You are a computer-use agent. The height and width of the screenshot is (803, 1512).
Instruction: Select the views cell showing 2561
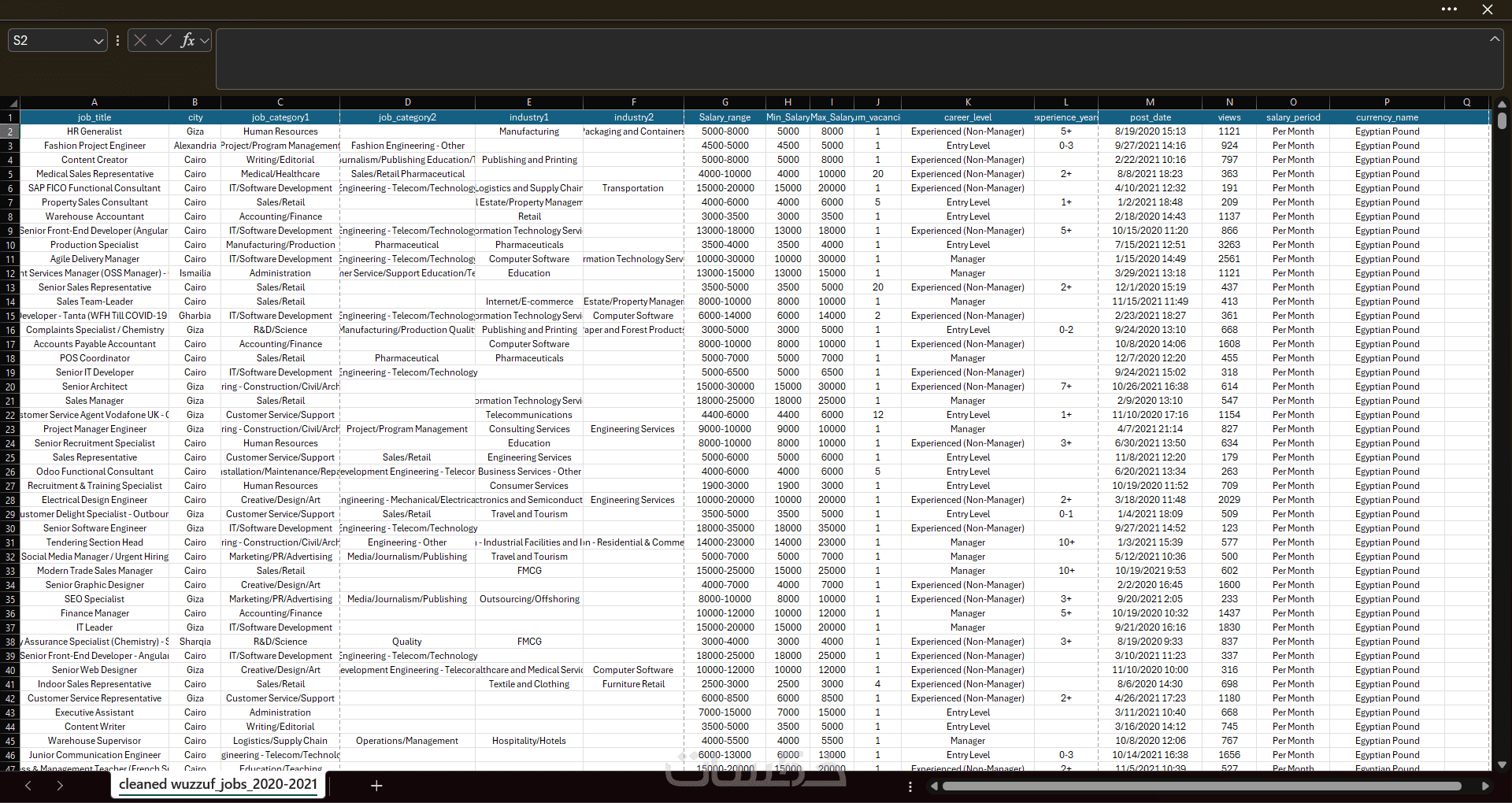click(x=1229, y=259)
